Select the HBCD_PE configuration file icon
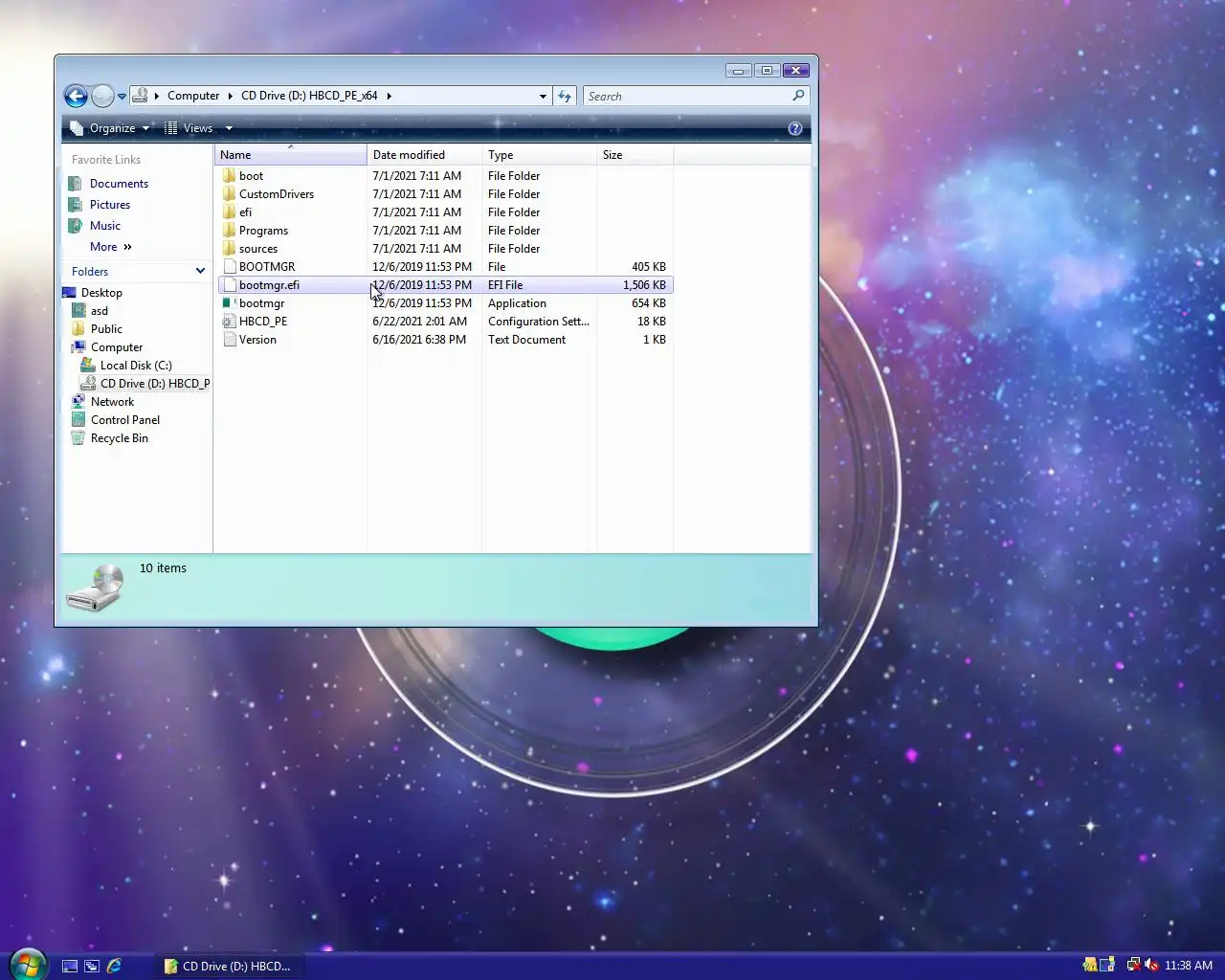 229,322
